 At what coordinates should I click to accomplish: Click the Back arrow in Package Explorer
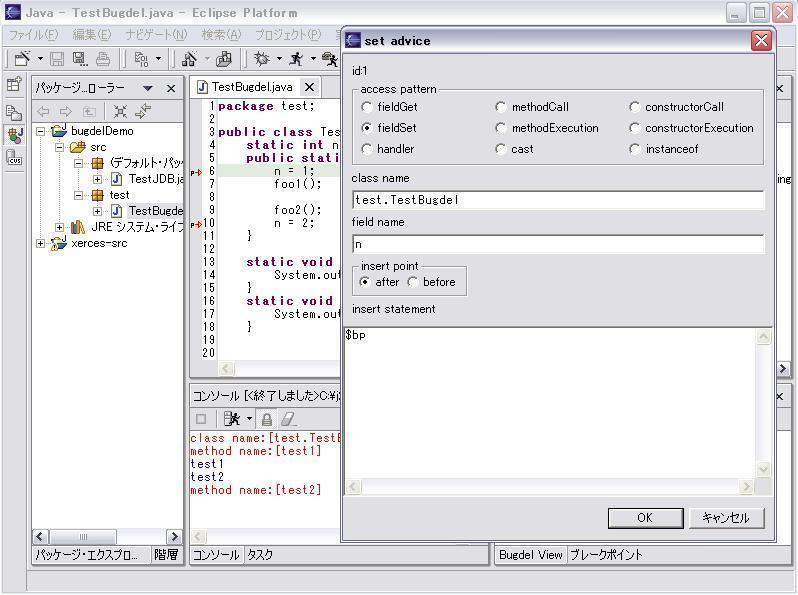pos(43,111)
